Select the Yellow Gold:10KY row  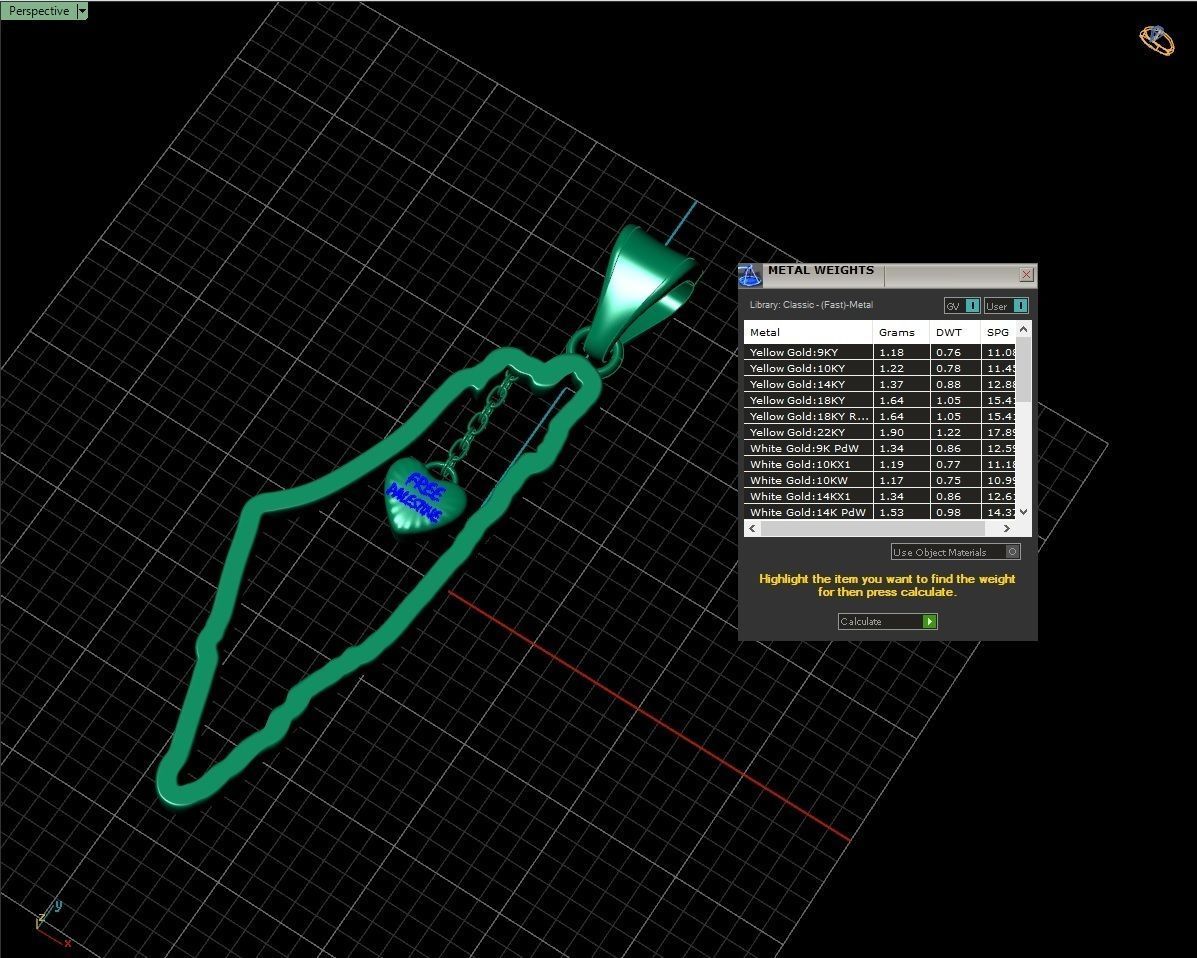[x=880, y=368]
